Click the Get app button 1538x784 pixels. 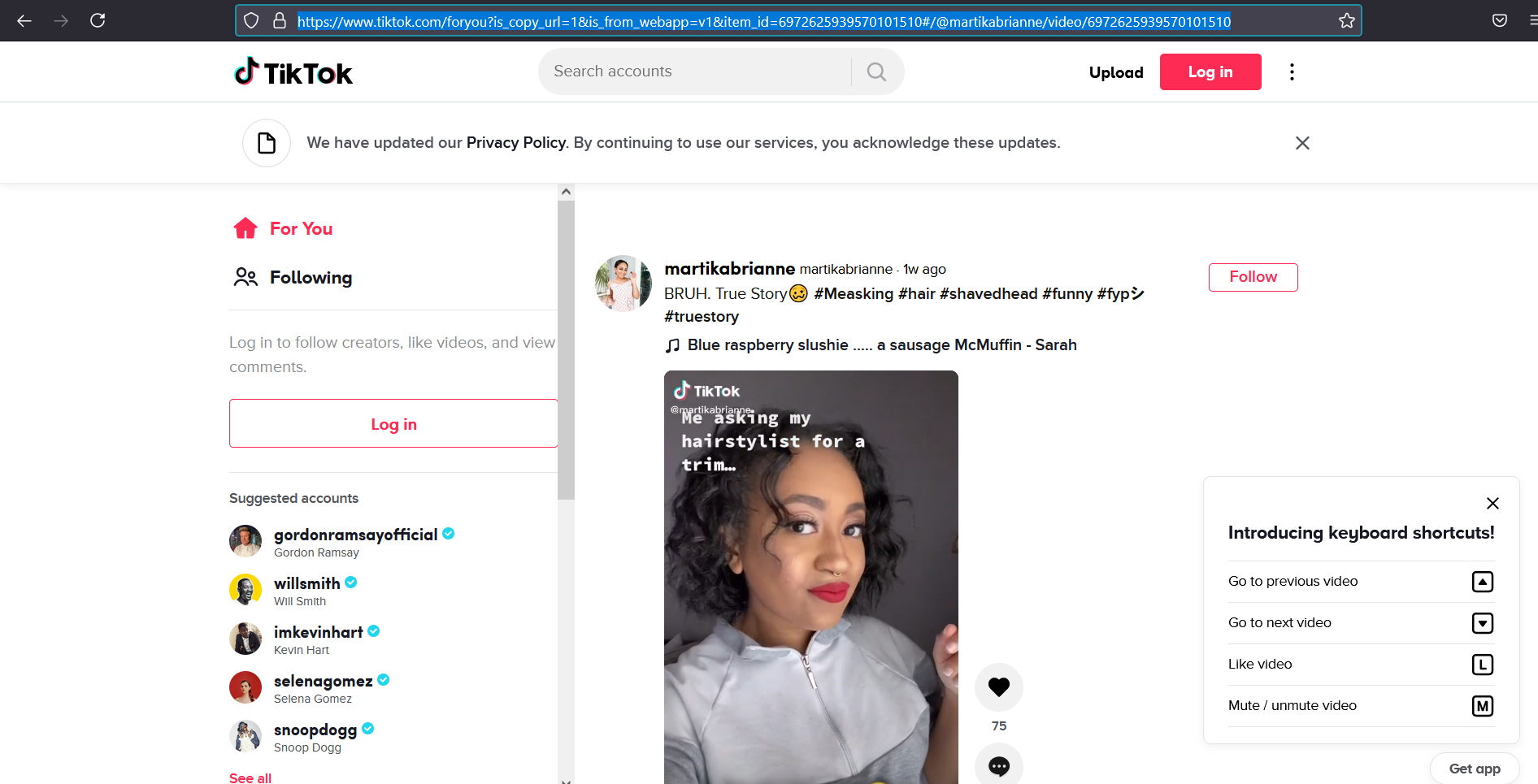click(x=1475, y=769)
